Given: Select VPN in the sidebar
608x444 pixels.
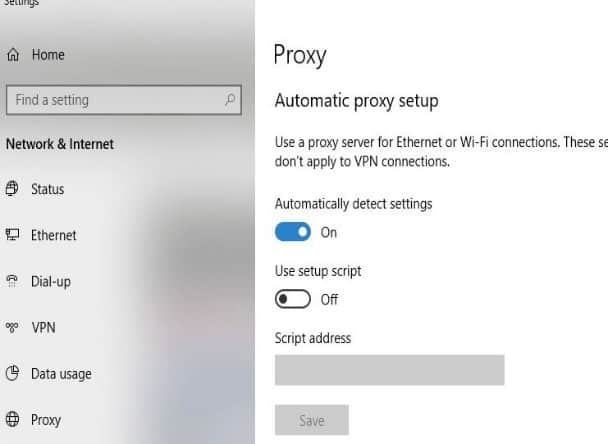Looking at the screenshot, I should tap(43, 328).
